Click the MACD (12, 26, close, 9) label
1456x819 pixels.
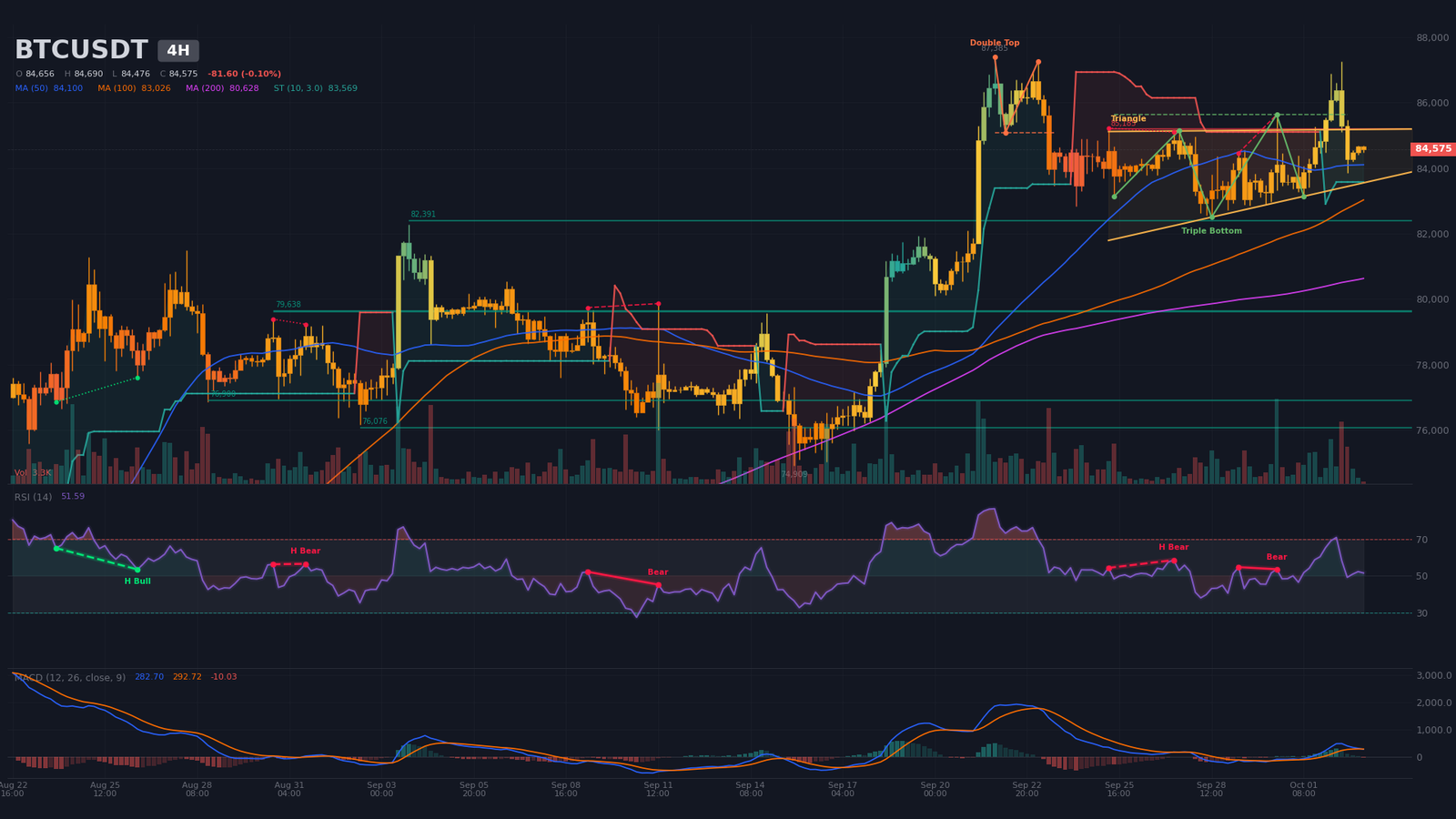(x=70, y=677)
